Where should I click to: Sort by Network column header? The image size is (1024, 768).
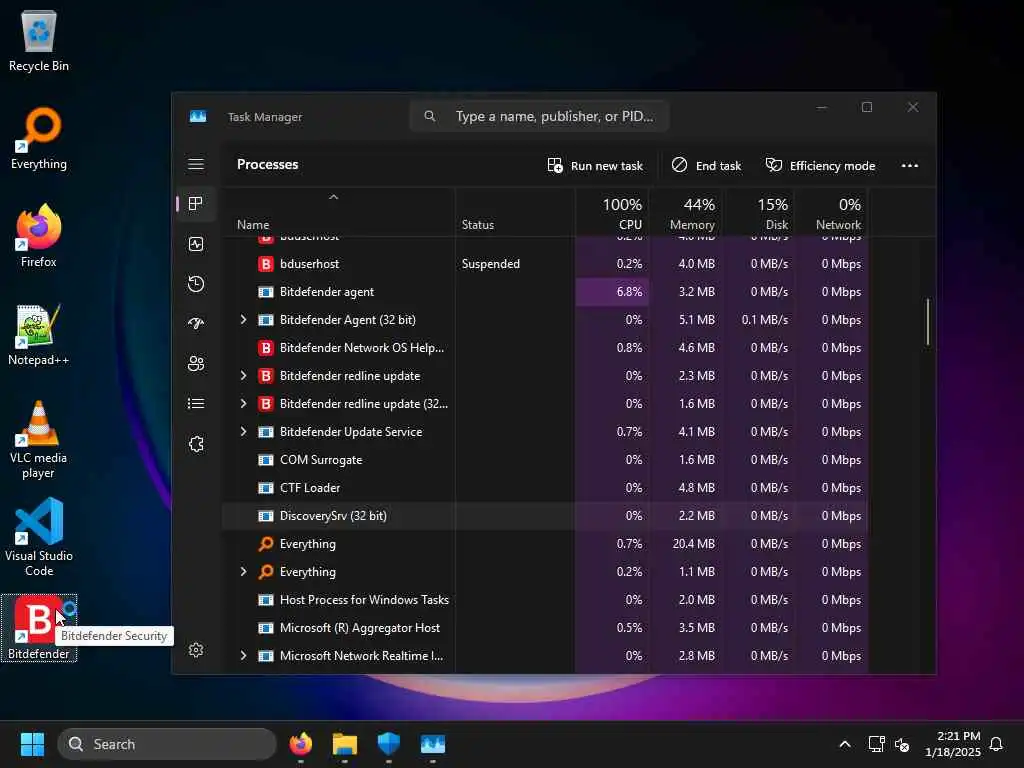(x=832, y=214)
